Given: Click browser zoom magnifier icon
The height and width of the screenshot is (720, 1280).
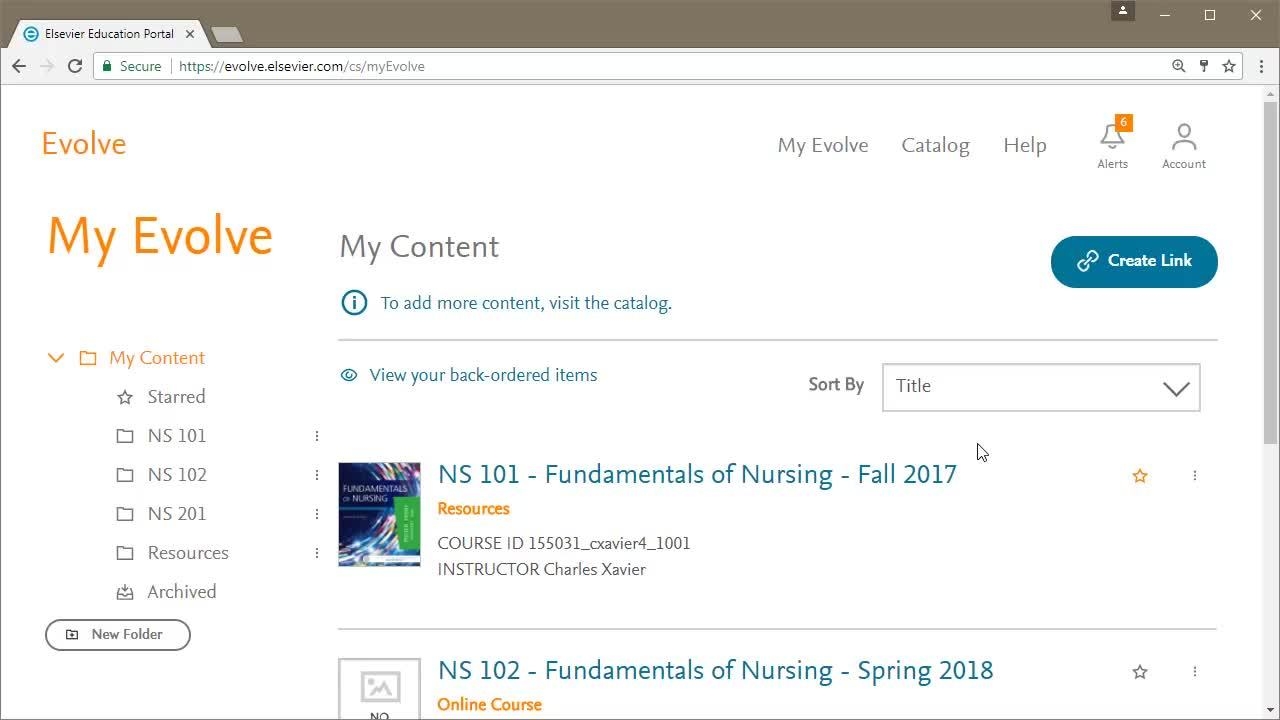Looking at the screenshot, I should [x=1178, y=66].
